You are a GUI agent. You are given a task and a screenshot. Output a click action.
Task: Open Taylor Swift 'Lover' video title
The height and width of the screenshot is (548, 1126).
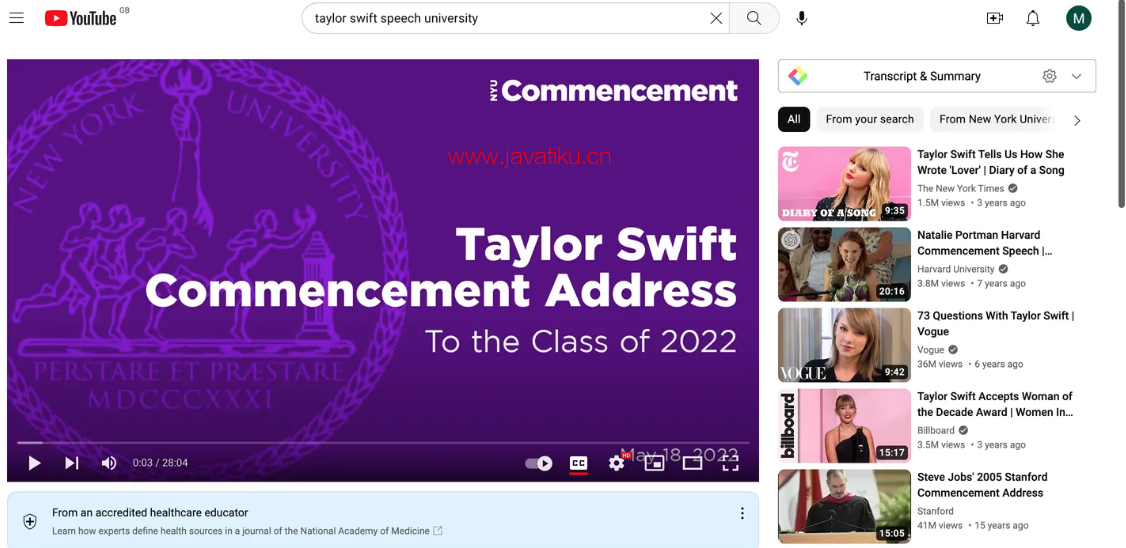click(x=991, y=162)
